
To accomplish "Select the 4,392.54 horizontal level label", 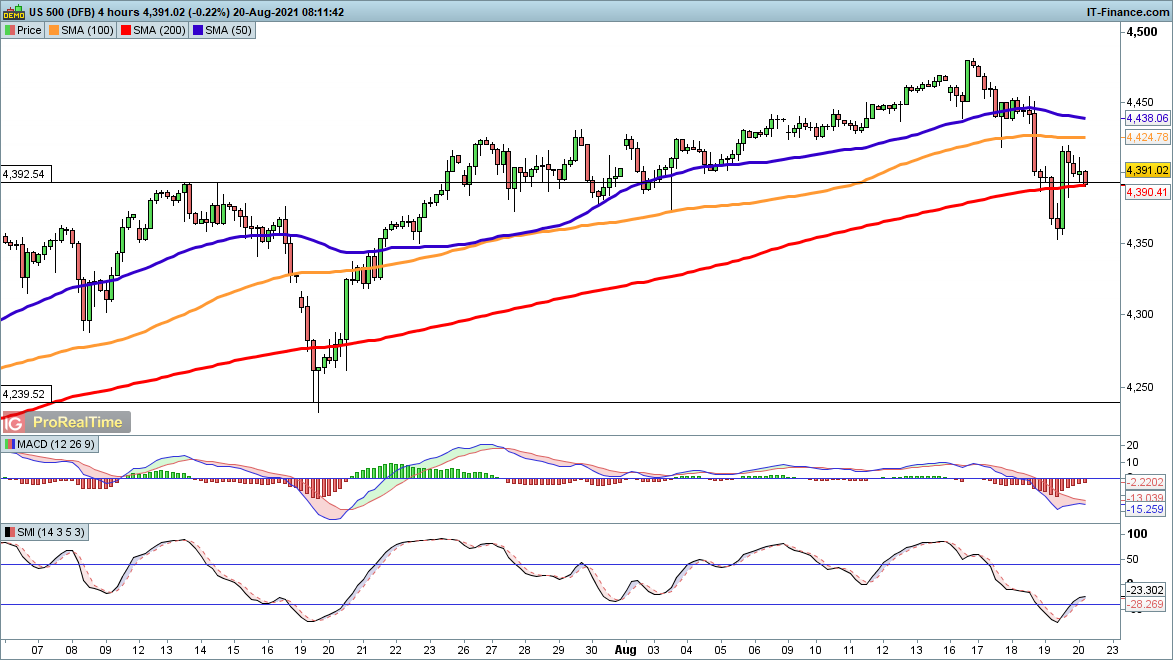I will point(24,174).
